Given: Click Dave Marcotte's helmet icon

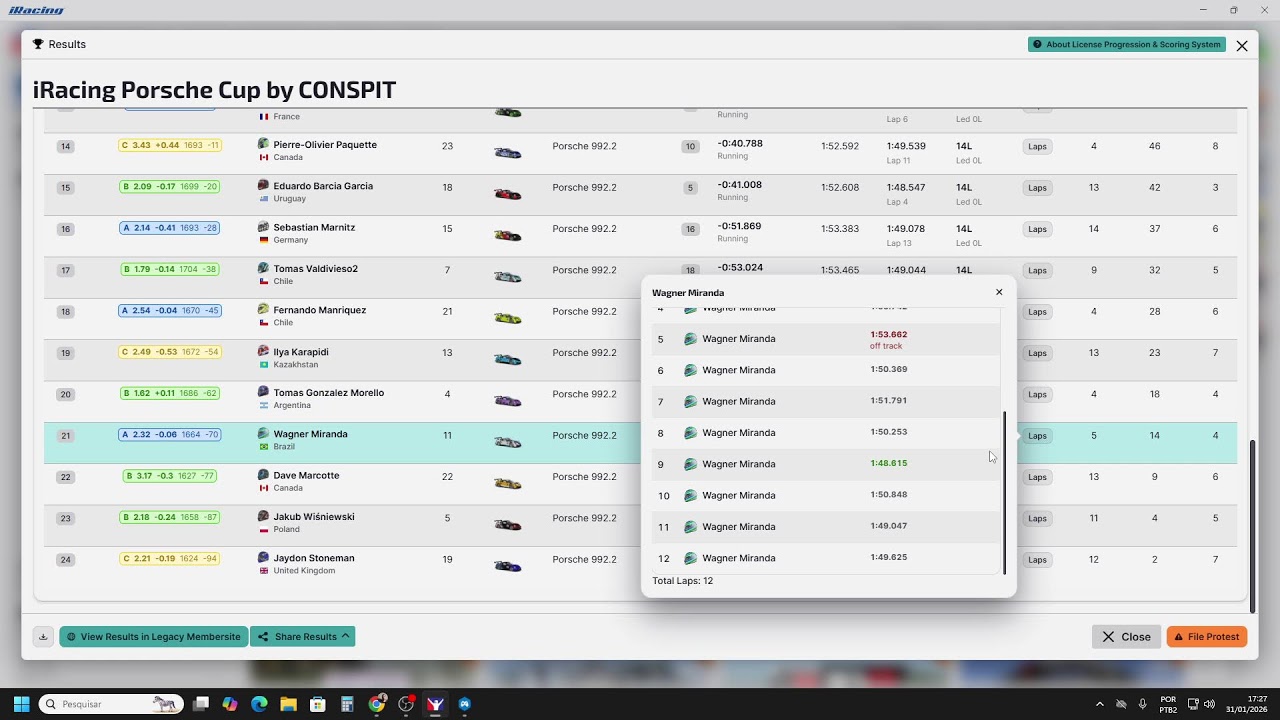Looking at the screenshot, I should (x=264, y=475).
